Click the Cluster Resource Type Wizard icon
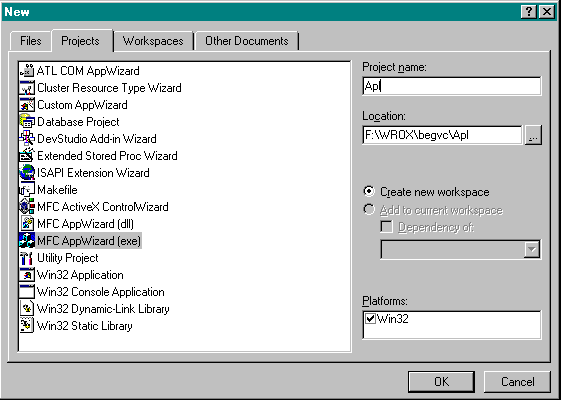Viewport: 561px width, 400px height. pyautogui.click(x=27, y=88)
